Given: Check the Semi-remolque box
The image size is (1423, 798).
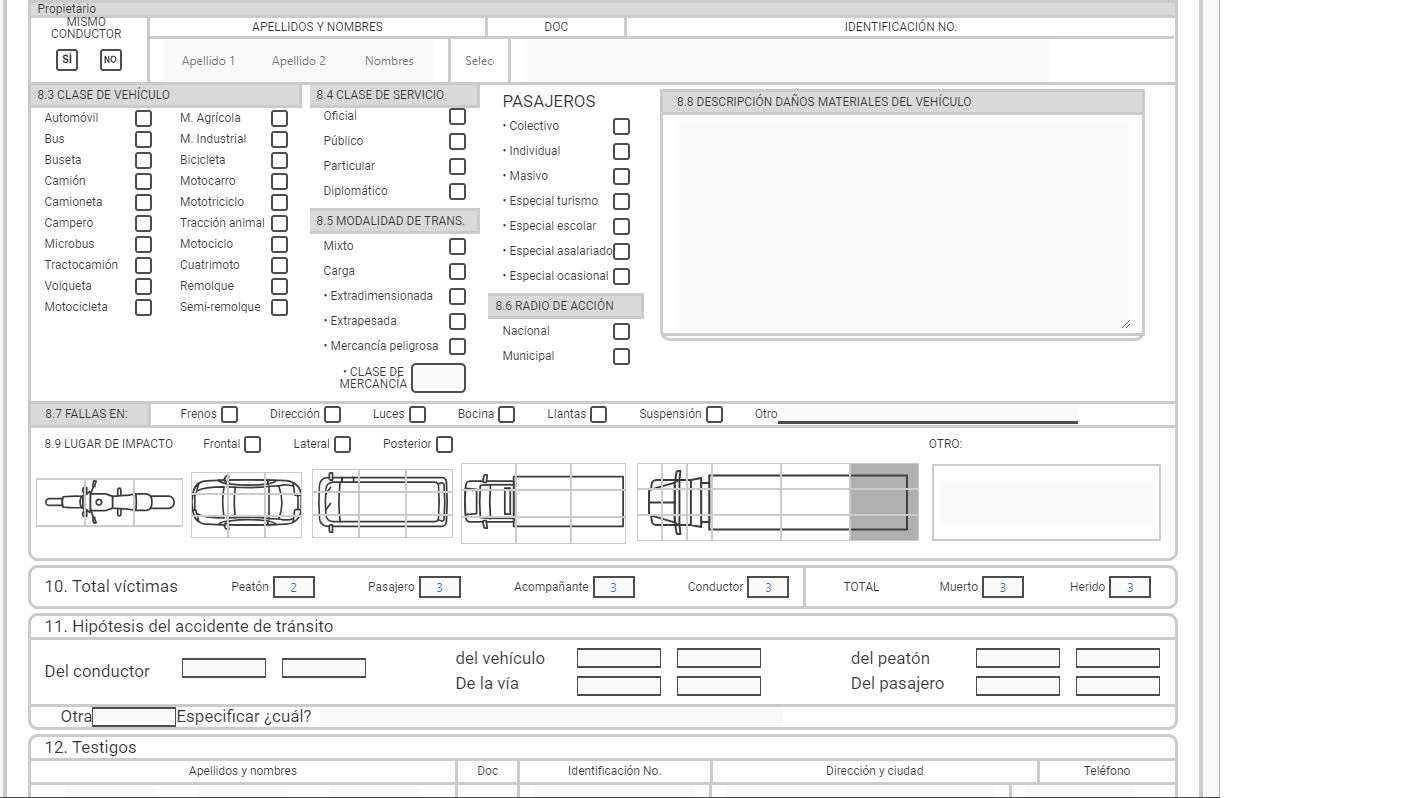Looking at the screenshot, I should [279, 307].
